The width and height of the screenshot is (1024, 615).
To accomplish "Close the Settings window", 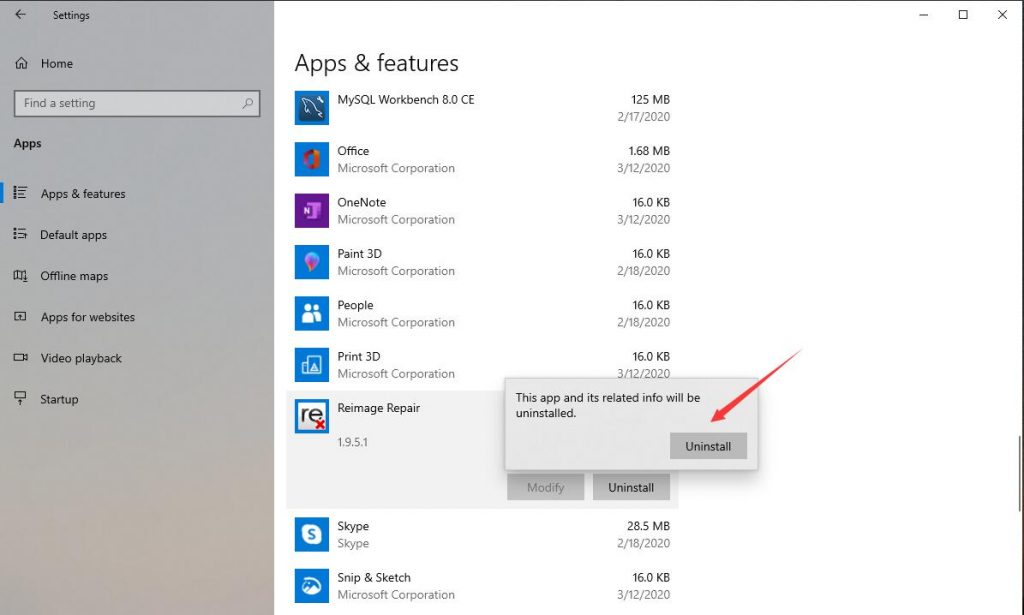I will pyautogui.click(x=1002, y=14).
